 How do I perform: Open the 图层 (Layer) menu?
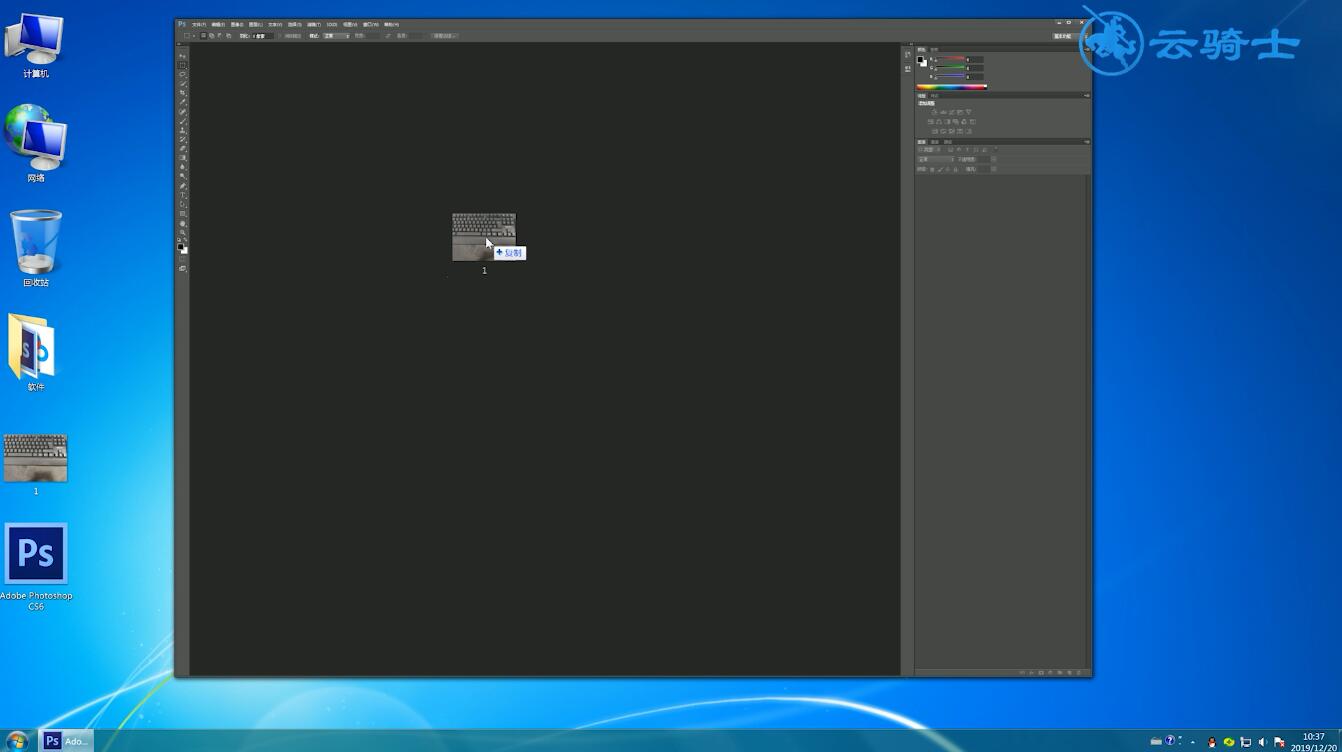coord(256,25)
